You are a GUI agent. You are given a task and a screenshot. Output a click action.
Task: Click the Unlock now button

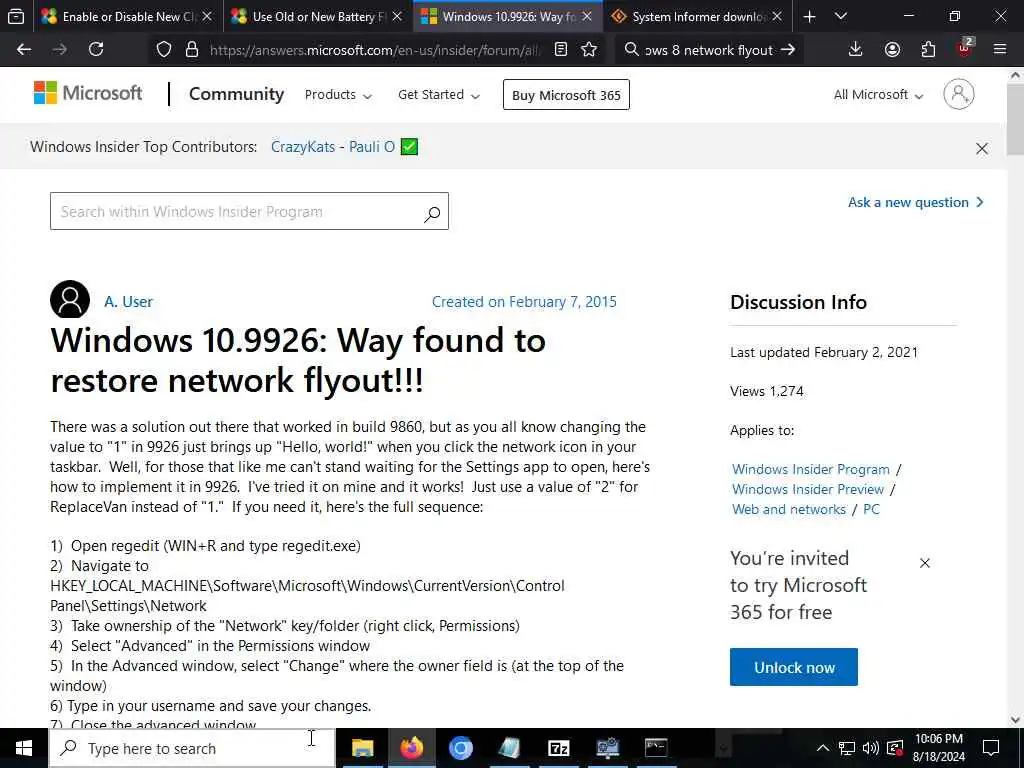(x=793, y=667)
